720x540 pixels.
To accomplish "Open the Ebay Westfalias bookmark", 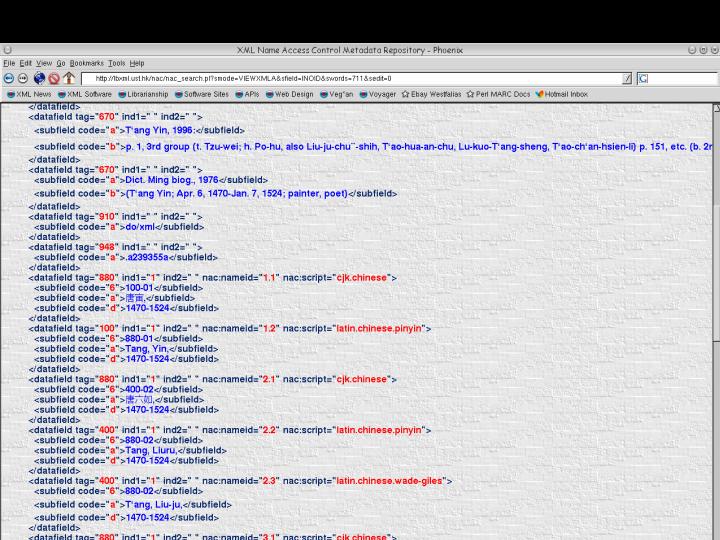I will click(x=431, y=94).
